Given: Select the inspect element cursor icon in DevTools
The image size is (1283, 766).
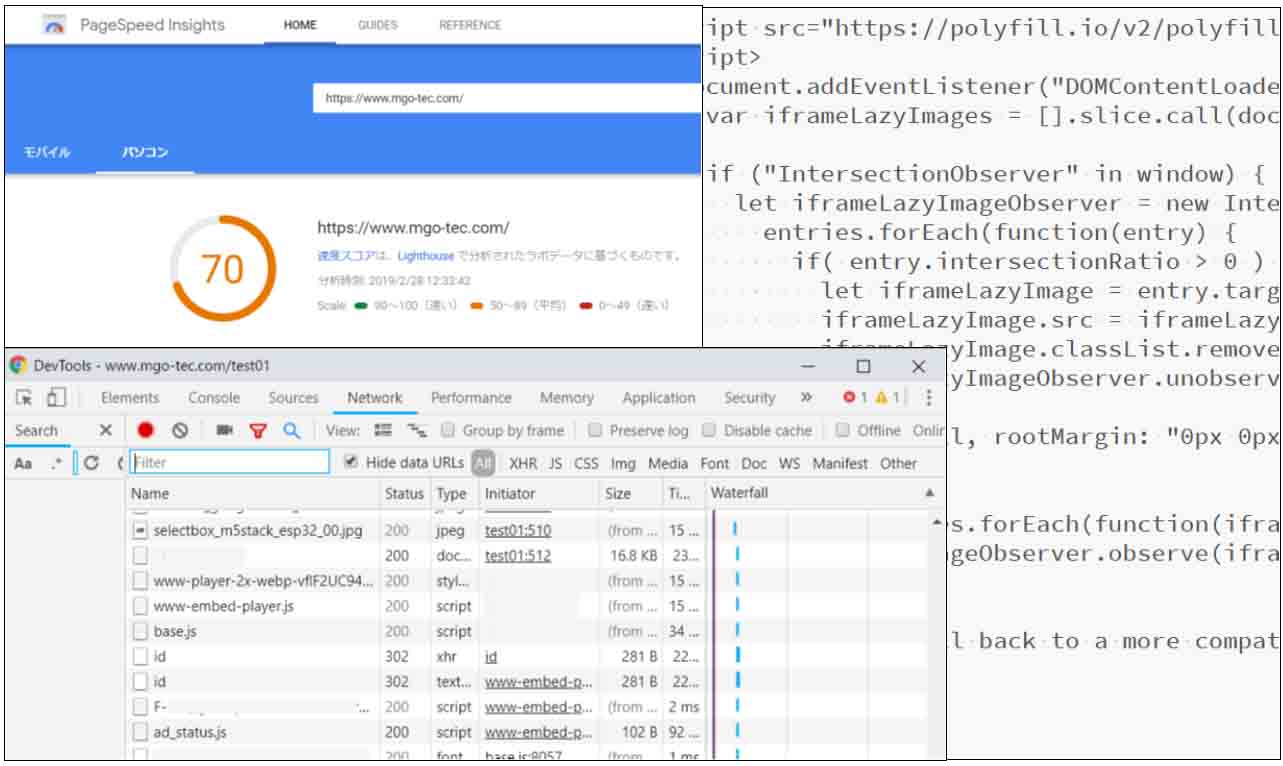Looking at the screenshot, I should point(26,398).
